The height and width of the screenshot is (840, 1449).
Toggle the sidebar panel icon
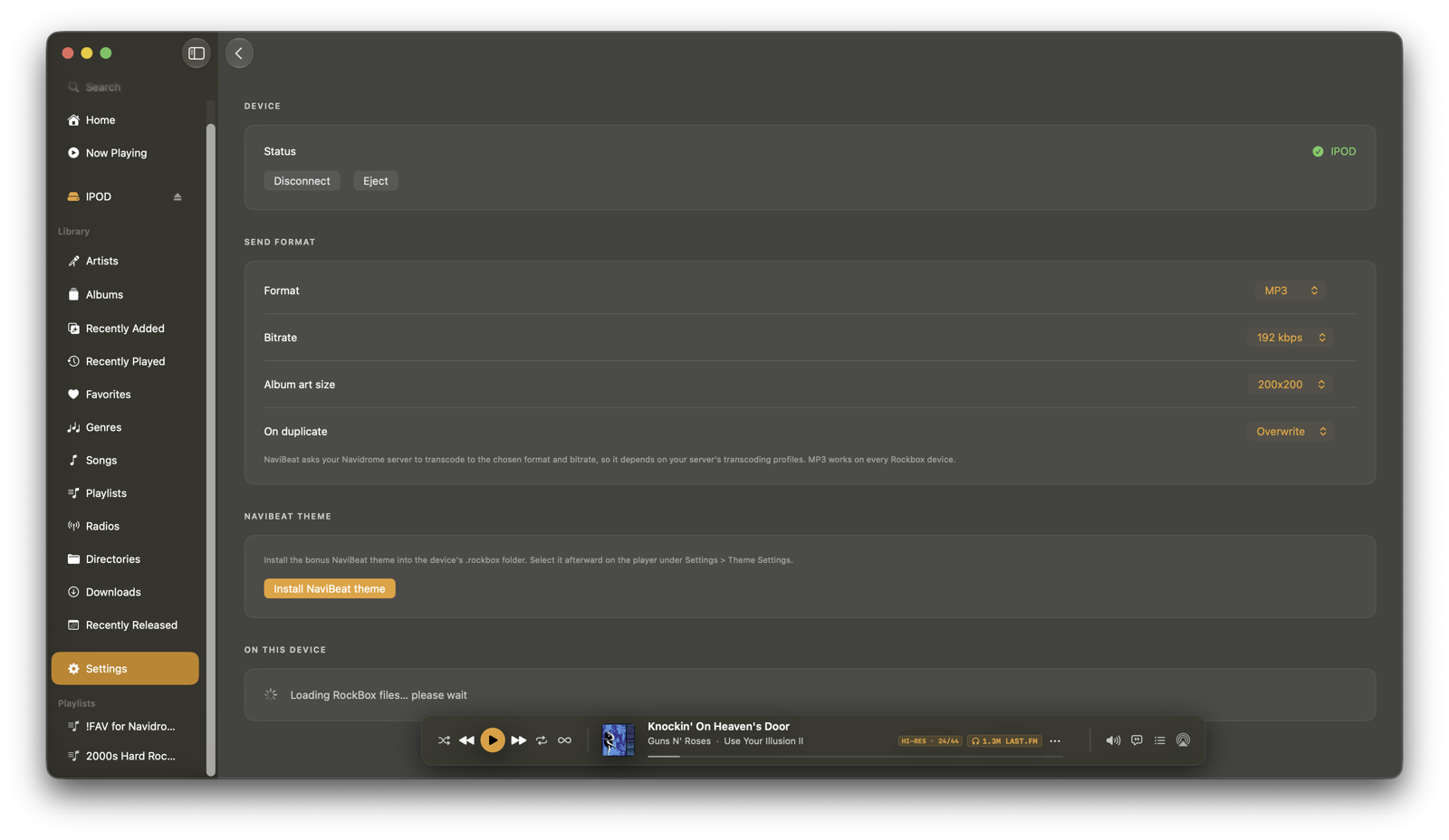(196, 53)
